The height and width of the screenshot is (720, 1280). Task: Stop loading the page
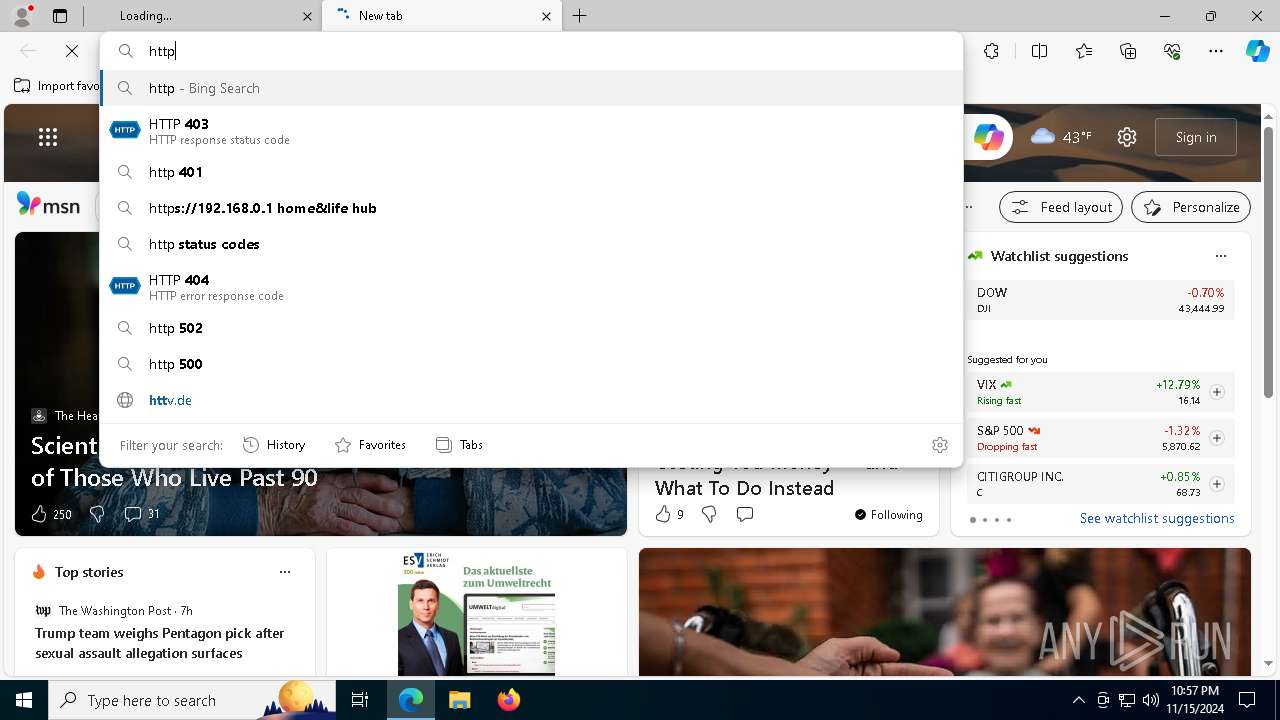pos(72,51)
